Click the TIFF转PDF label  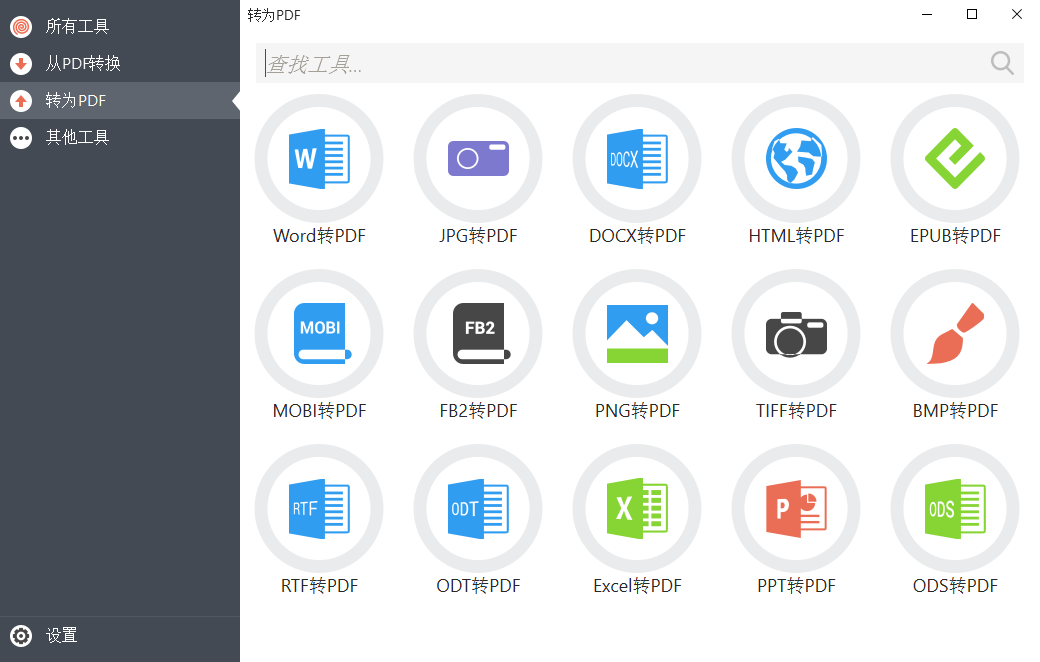pyautogui.click(x=796, y=411)
